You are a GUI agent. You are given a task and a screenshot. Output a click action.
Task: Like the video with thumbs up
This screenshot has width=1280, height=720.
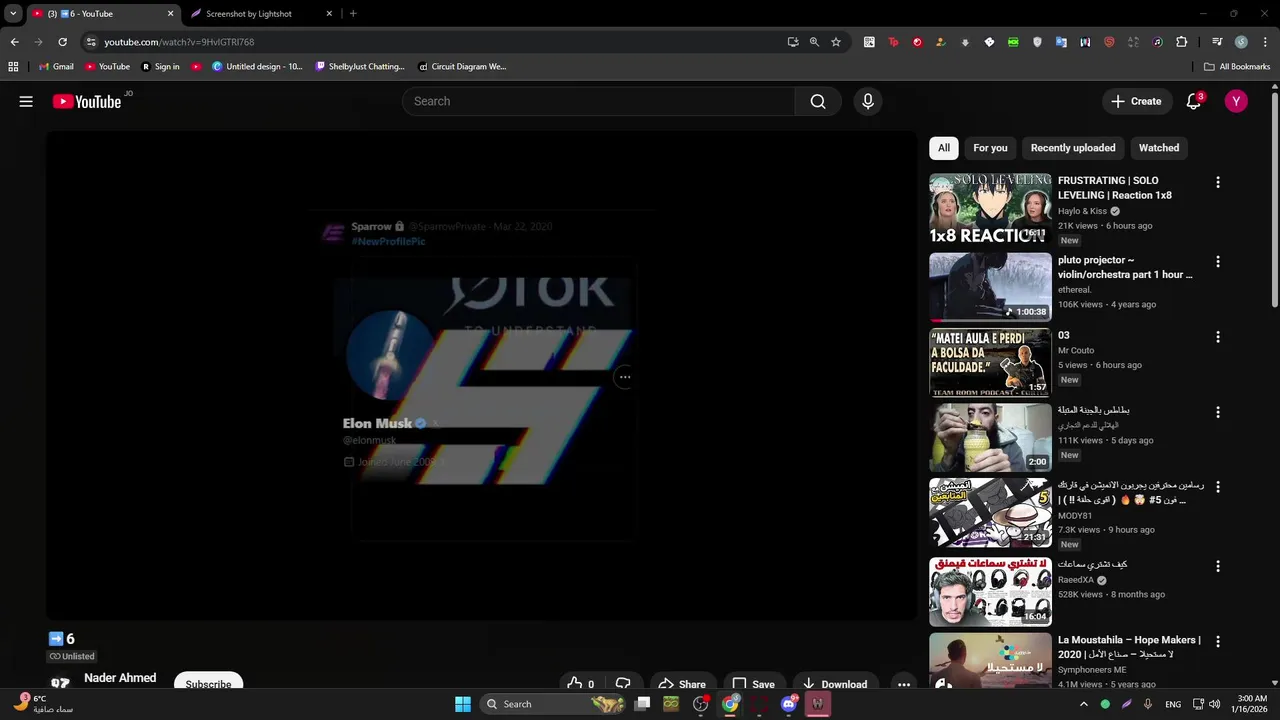coord(580,684)
